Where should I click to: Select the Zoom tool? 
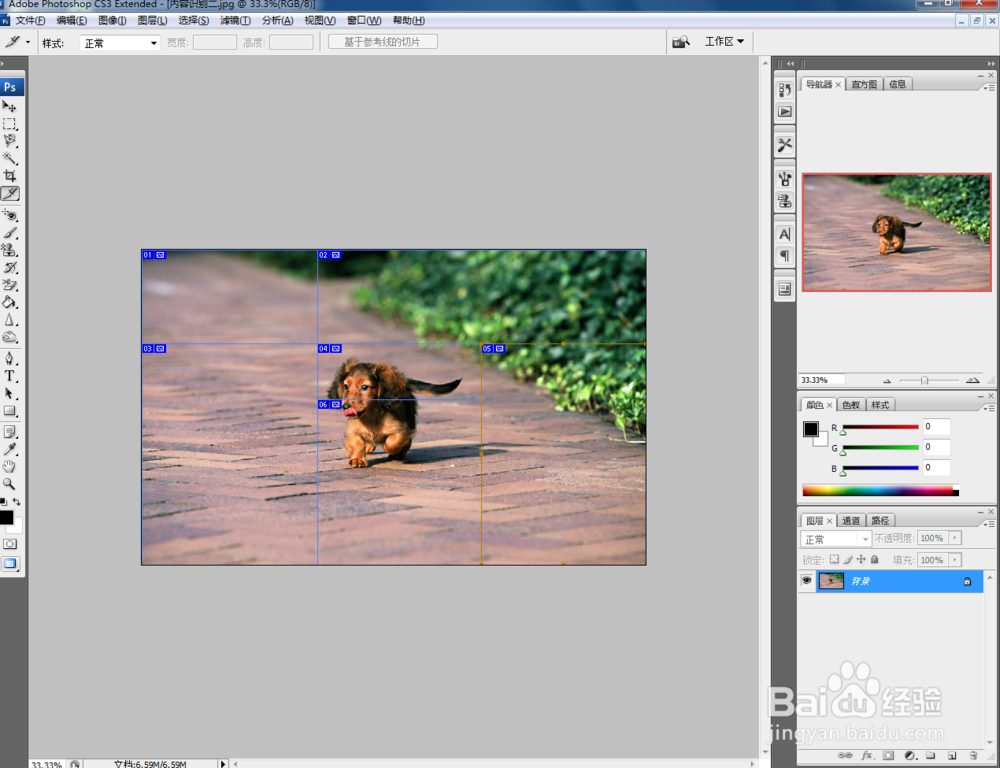click(x=10, y=484)
